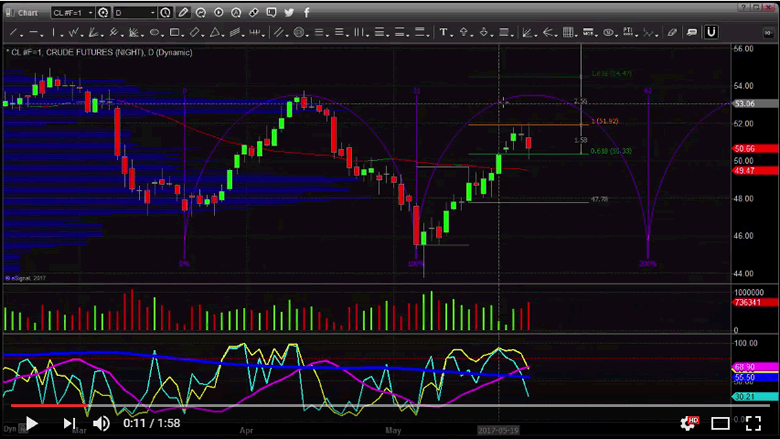Skip to the next video
Viewport: 780px width, 439px height.
68,423
